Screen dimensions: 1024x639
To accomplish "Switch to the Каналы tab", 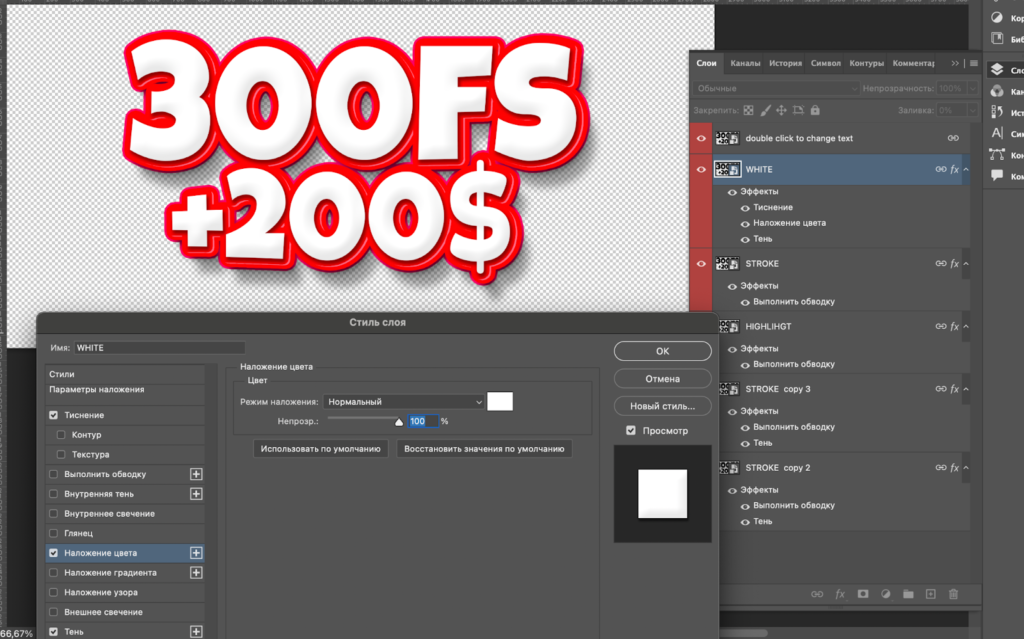I will click(745, 63).
